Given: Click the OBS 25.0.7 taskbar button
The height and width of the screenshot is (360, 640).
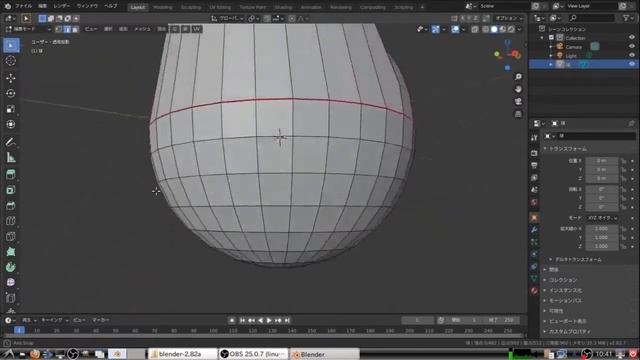Looking at the screenshot, I should coord(253,354).
